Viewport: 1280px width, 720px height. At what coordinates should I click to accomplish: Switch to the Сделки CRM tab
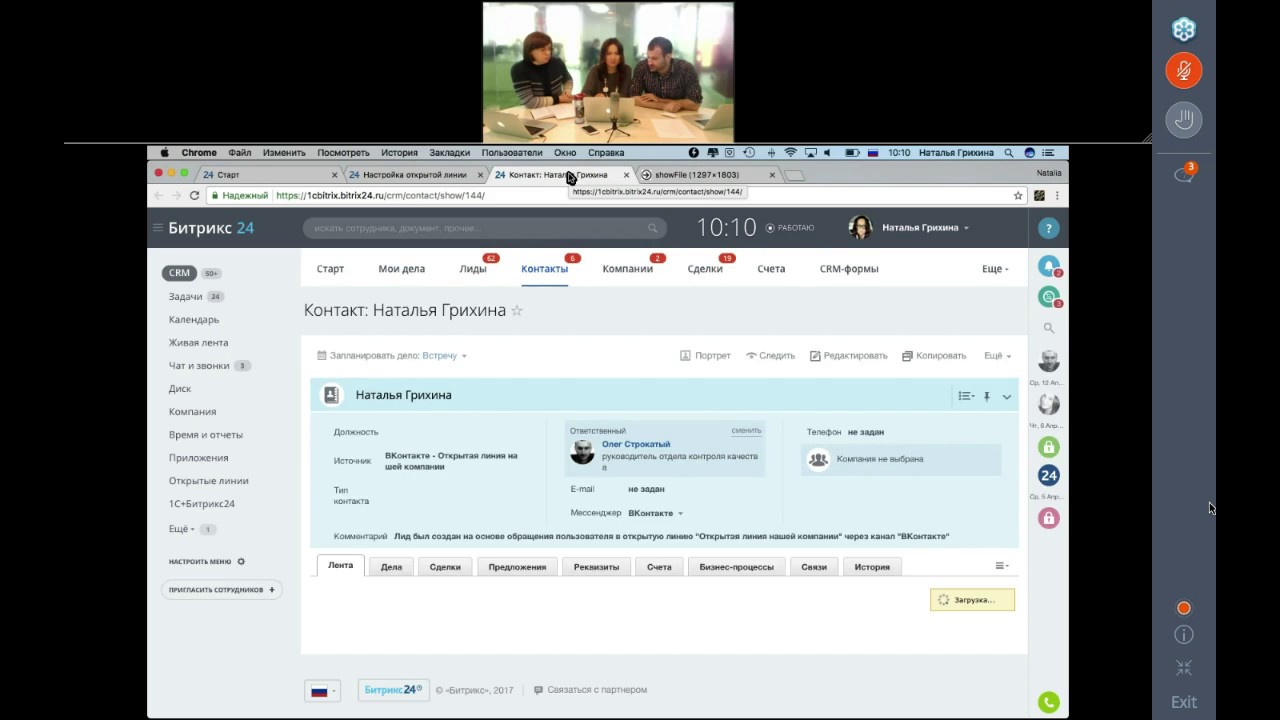pos(705,269)
